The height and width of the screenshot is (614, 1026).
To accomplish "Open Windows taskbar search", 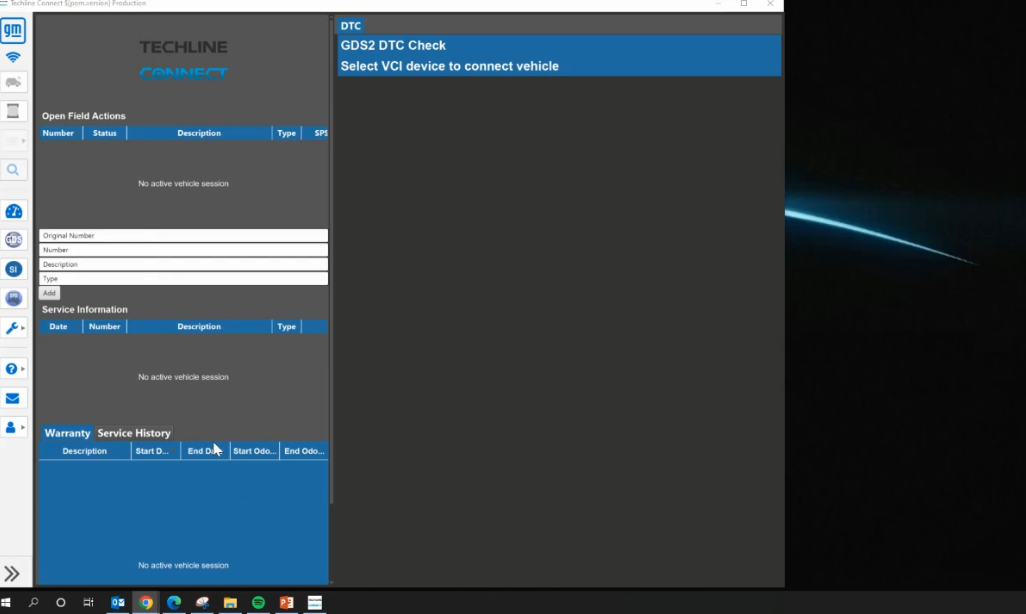I will pyautogui.click(x=33, y=602).
